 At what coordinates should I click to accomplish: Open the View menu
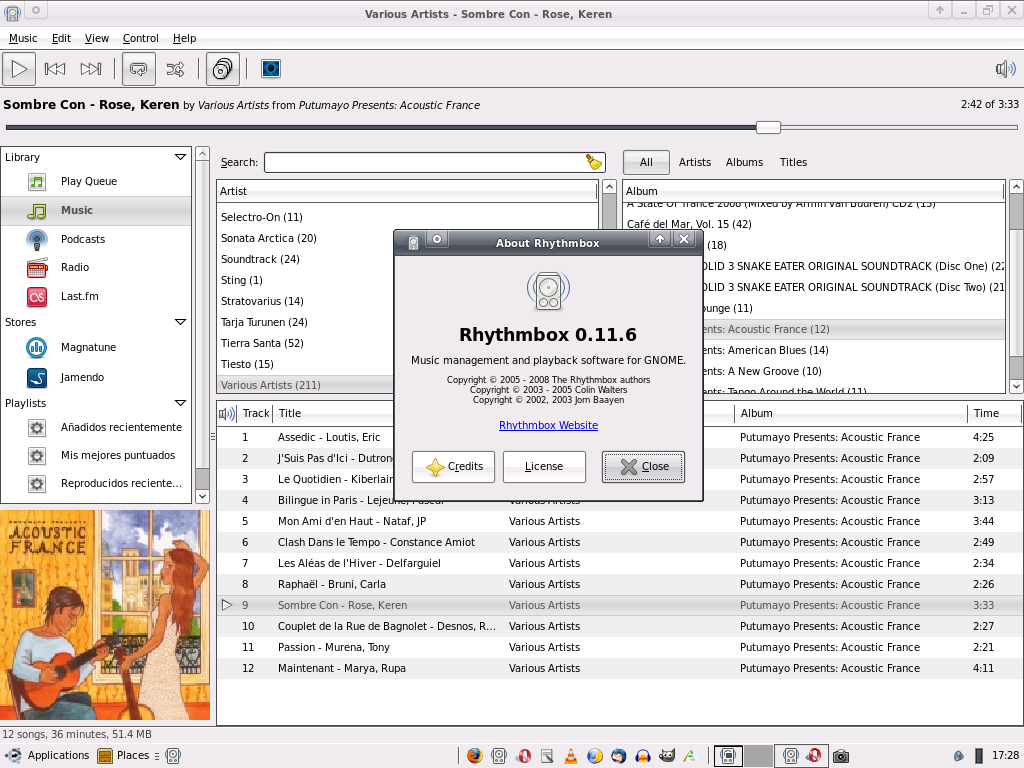pyautogui.click(x=97, y=38)
